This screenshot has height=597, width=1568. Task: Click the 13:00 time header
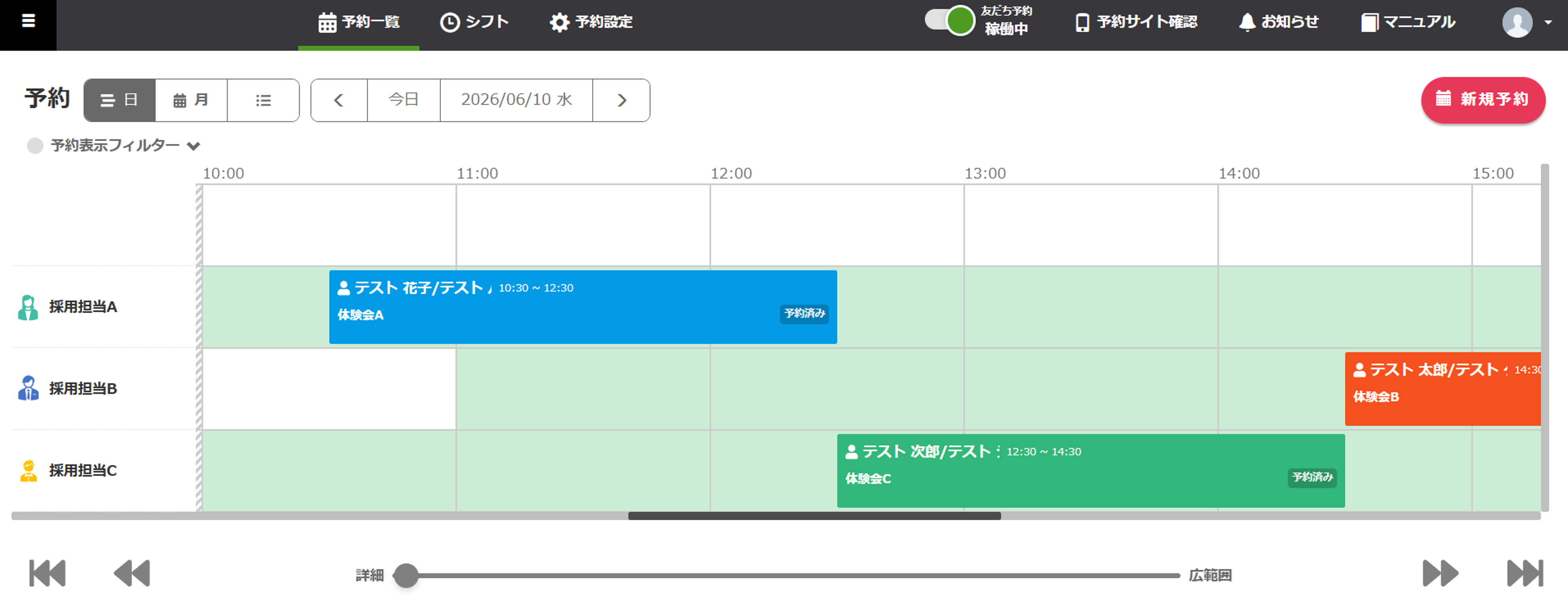[x=985, y=174]
